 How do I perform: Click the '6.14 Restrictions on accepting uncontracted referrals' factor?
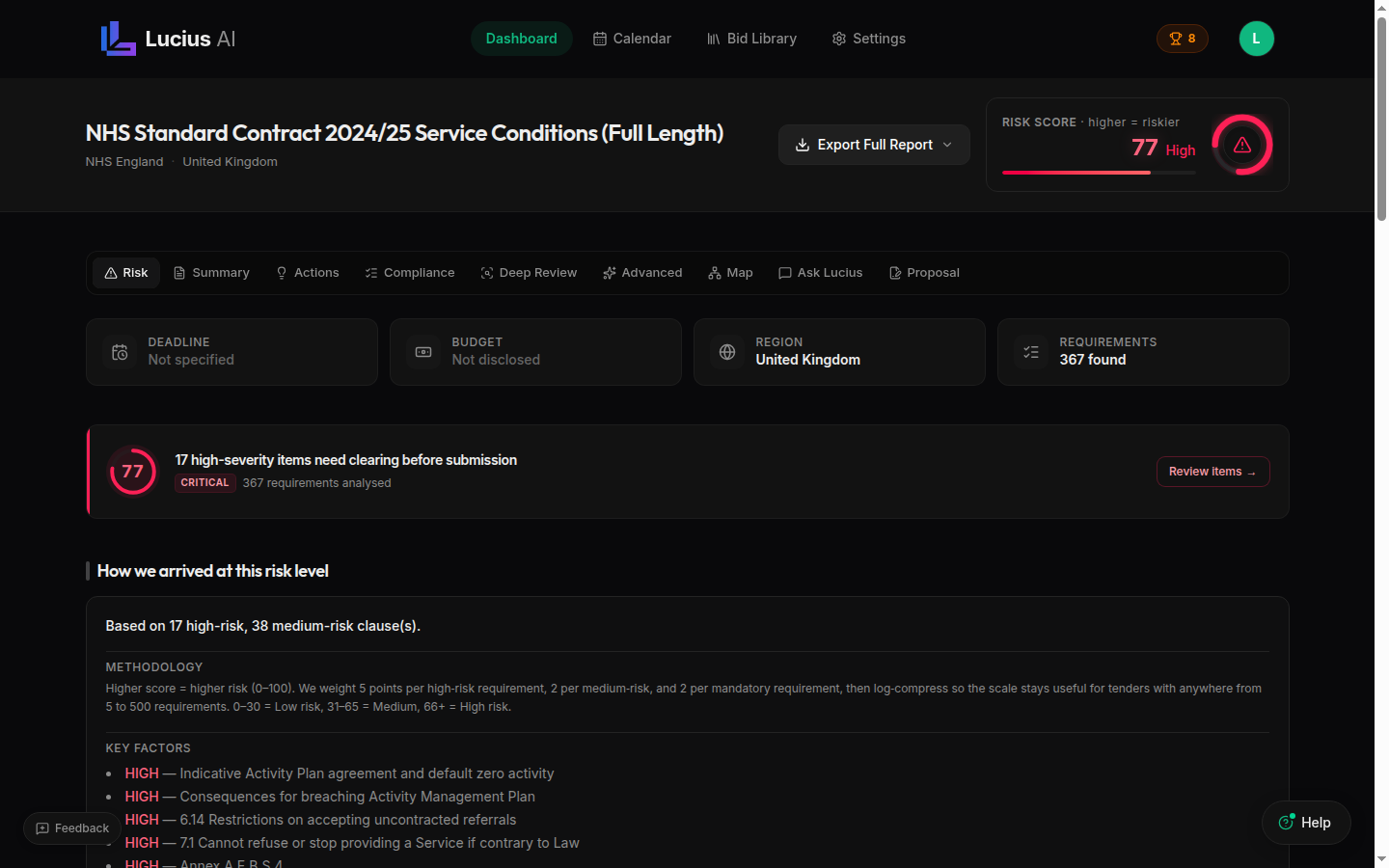coord(320,820)
